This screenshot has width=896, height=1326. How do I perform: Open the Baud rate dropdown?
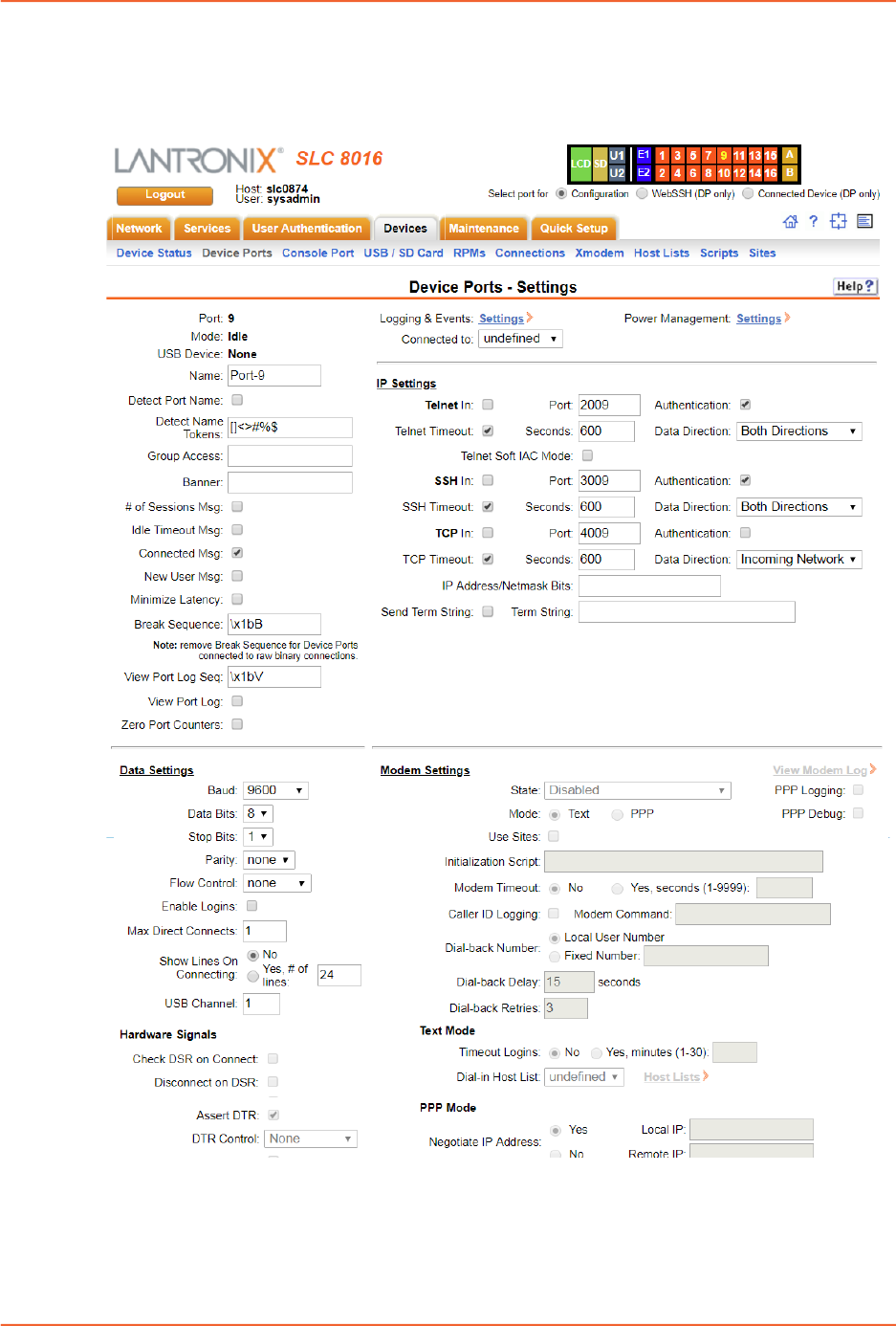tap(275, 790)
